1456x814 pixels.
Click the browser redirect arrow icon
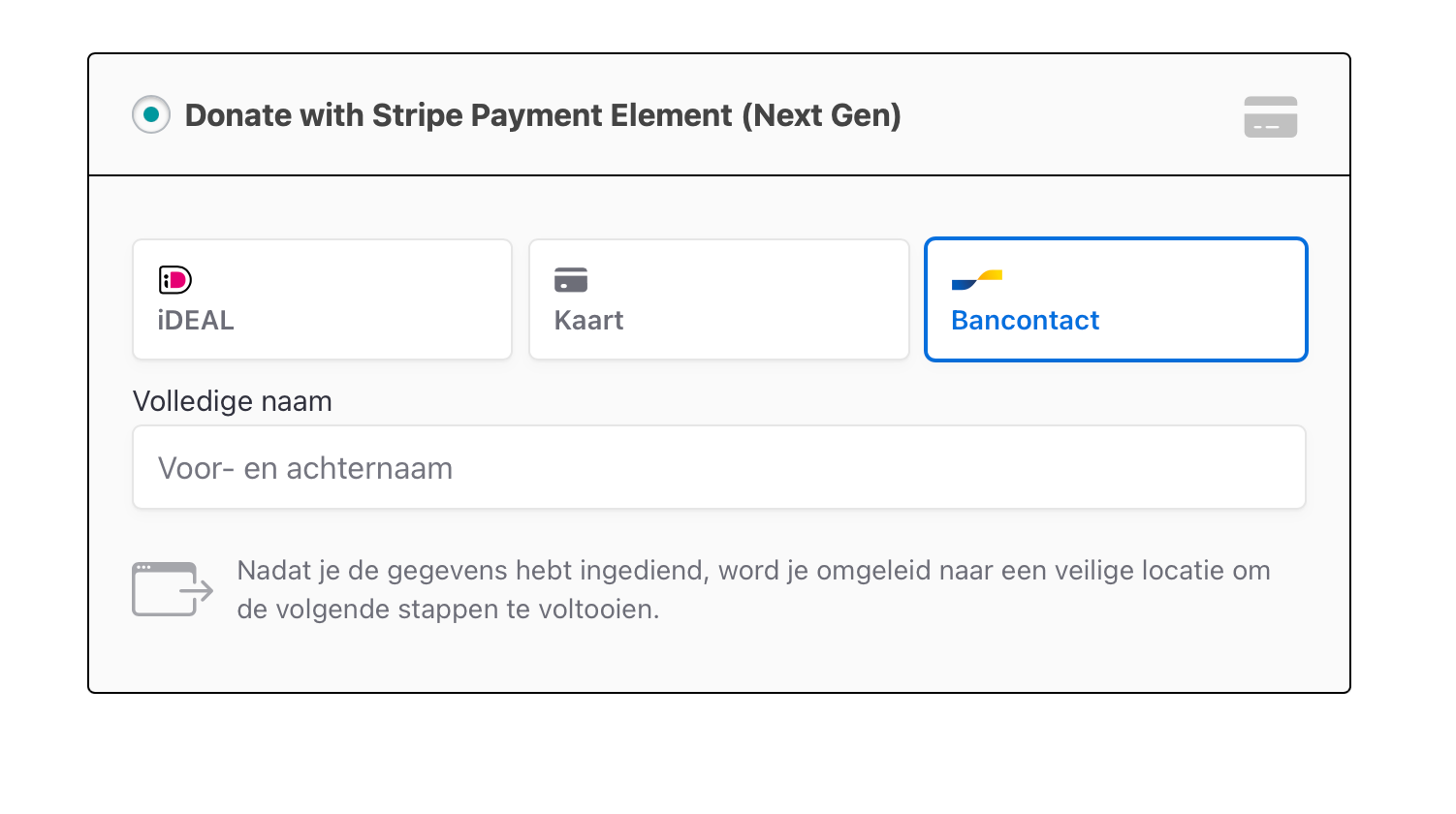(173, 589)
